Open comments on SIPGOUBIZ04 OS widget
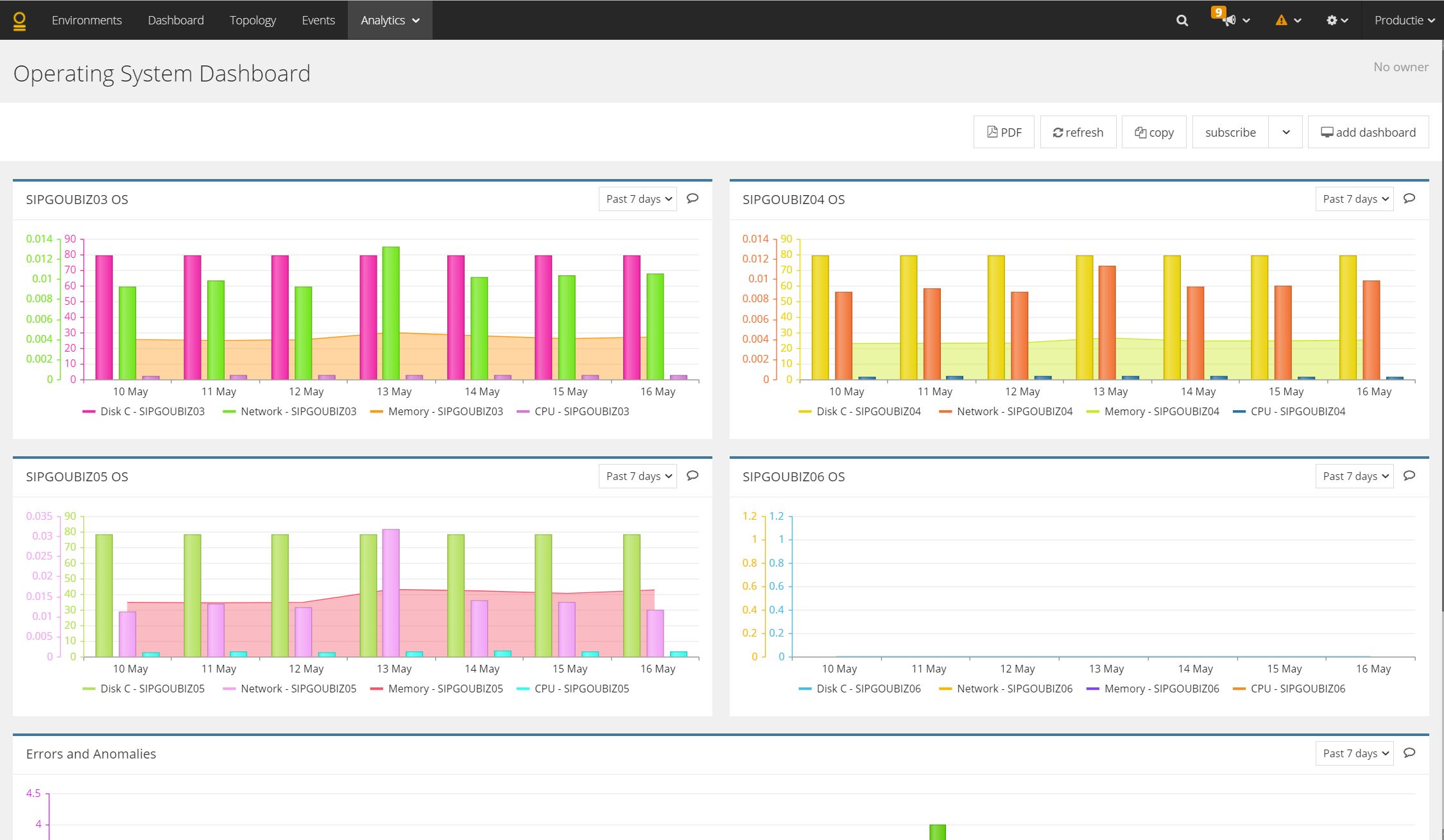1444x840 pixels. coord(1409,198)
